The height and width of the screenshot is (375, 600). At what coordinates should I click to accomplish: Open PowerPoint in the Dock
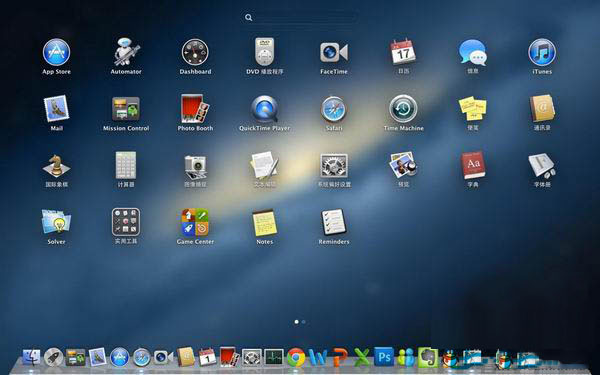tap(340, 357)
